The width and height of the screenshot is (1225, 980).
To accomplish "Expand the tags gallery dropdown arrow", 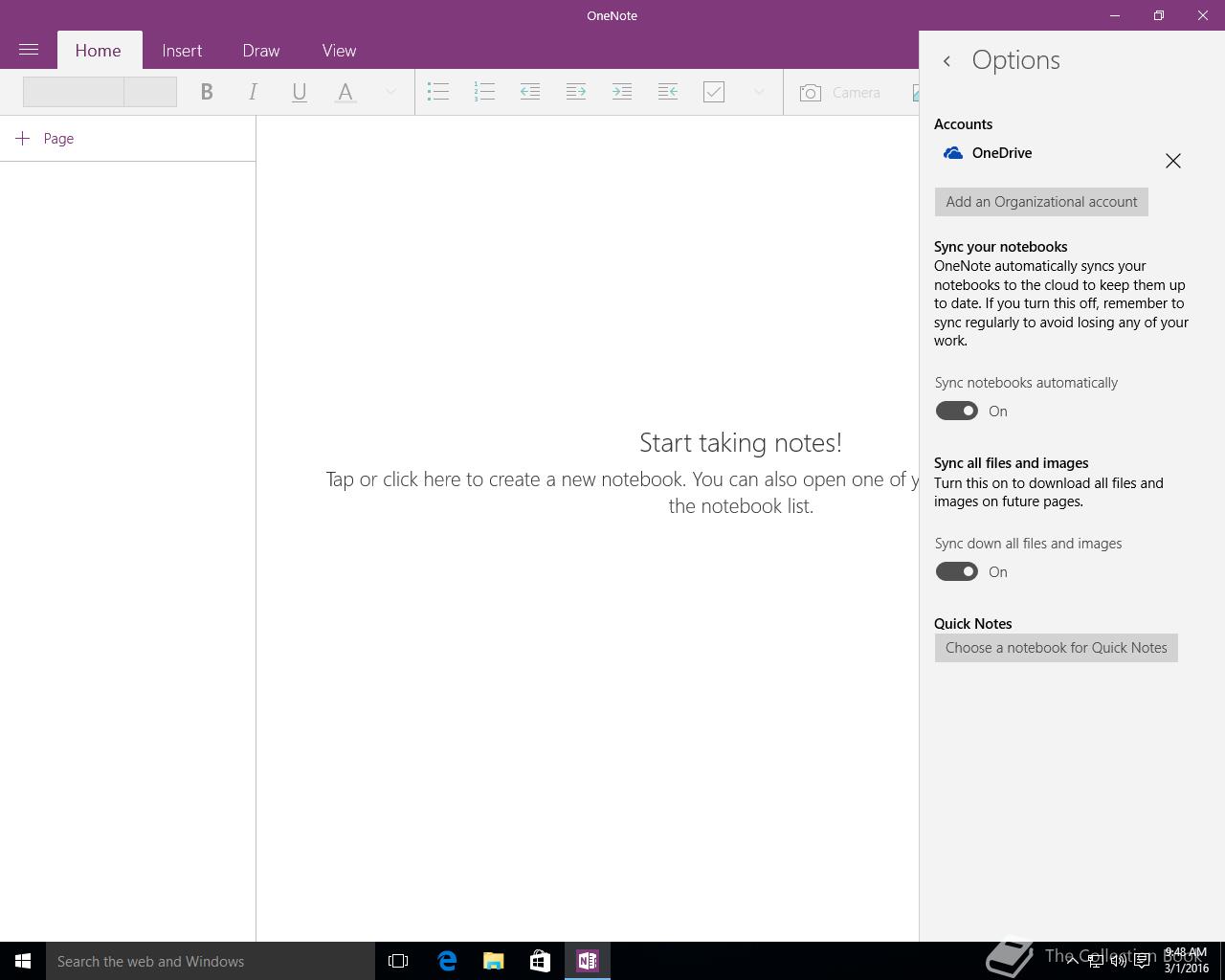I will (759, 92).
